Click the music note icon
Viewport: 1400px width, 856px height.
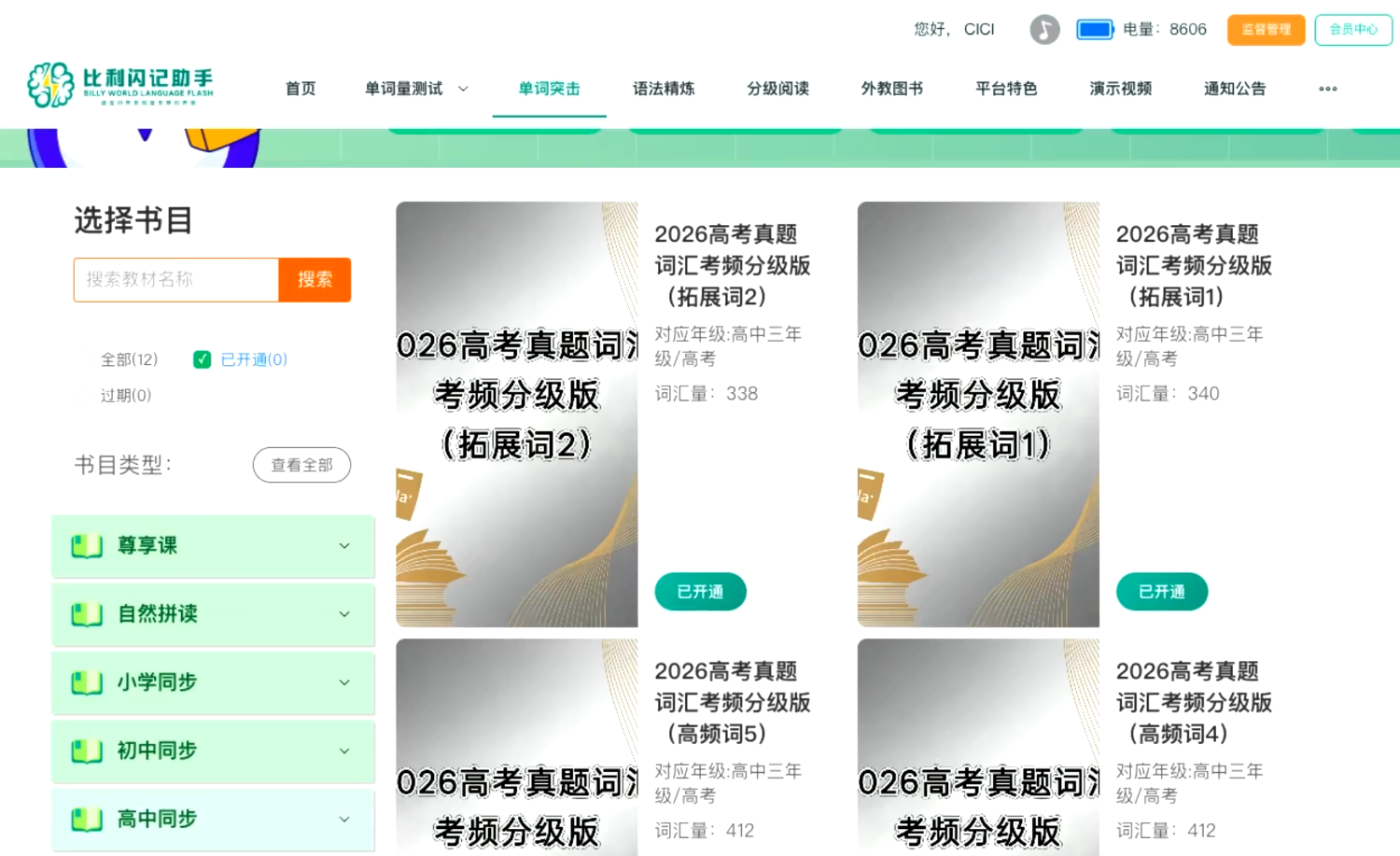(1044, 30)
